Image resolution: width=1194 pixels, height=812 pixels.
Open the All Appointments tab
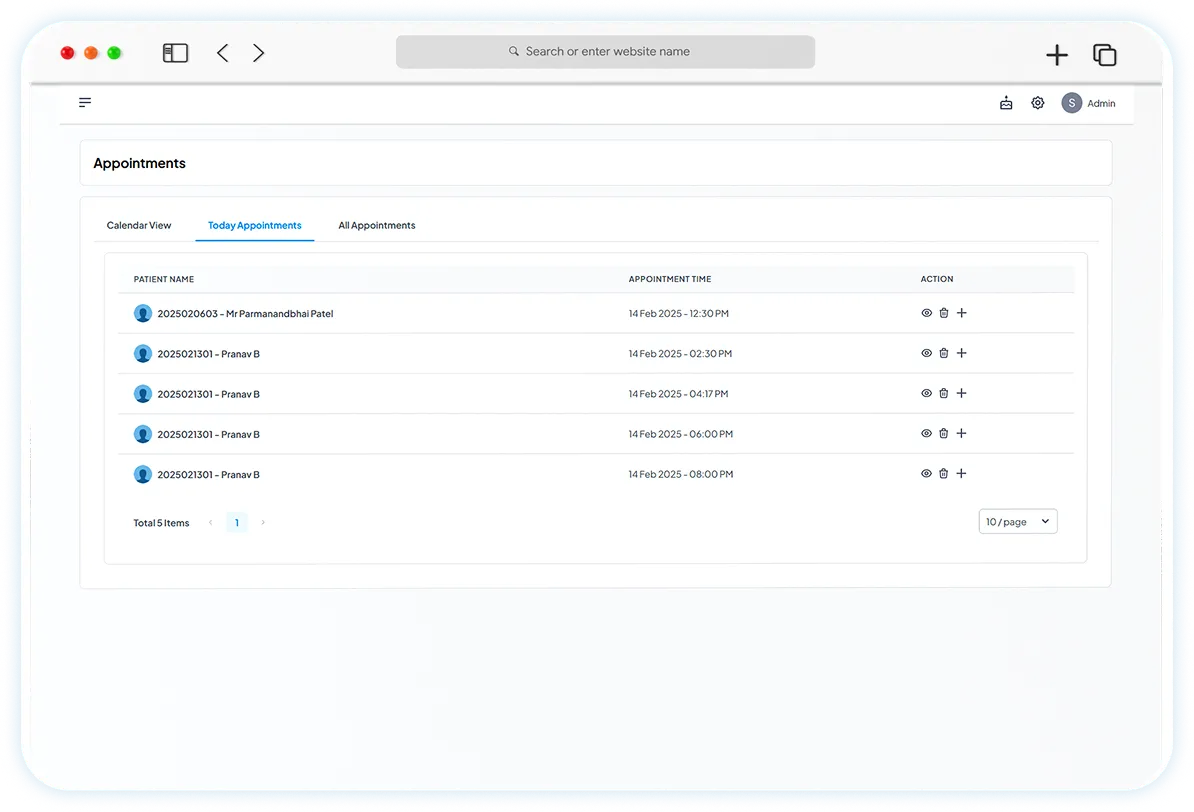[377, 225]
